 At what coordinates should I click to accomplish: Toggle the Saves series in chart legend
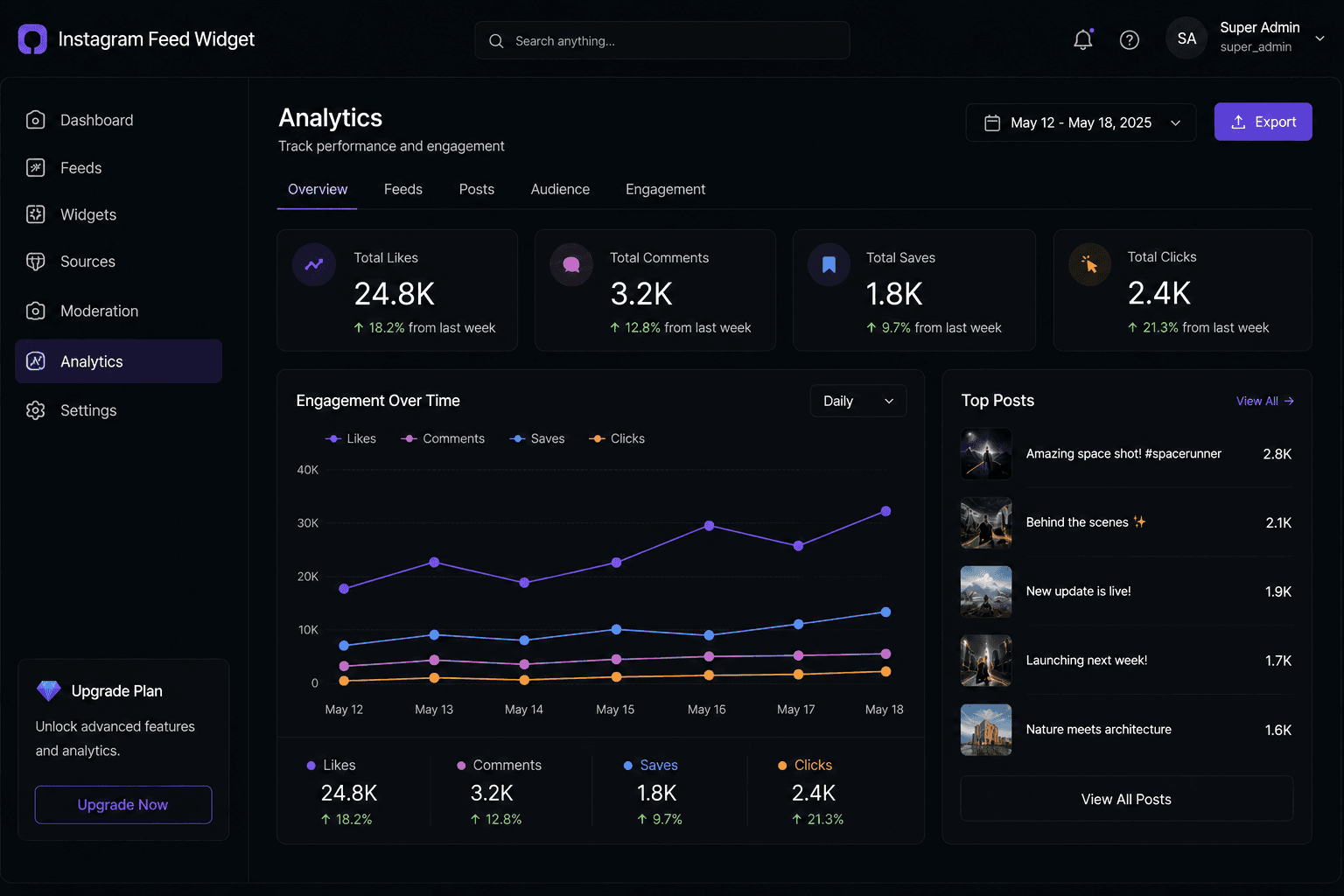click(x=537, y=438)
